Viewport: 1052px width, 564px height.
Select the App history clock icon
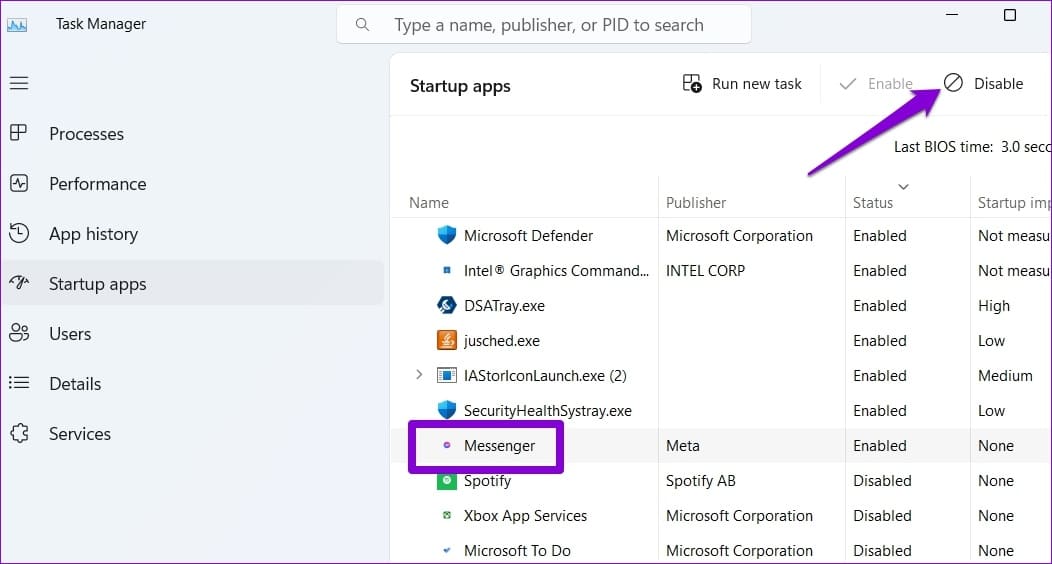(x=19, y=233)
